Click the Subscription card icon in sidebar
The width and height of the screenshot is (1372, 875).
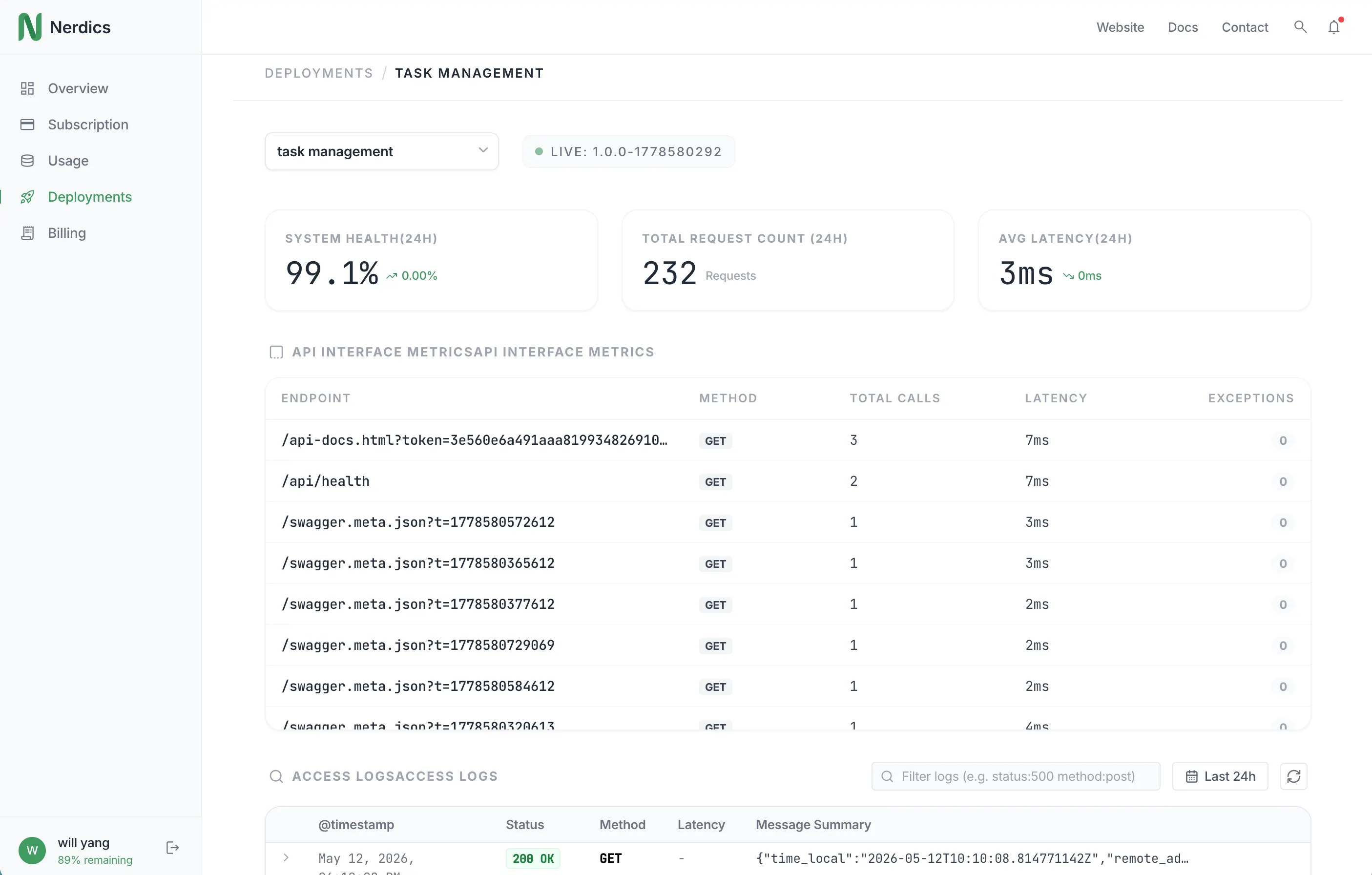(27, 124)
